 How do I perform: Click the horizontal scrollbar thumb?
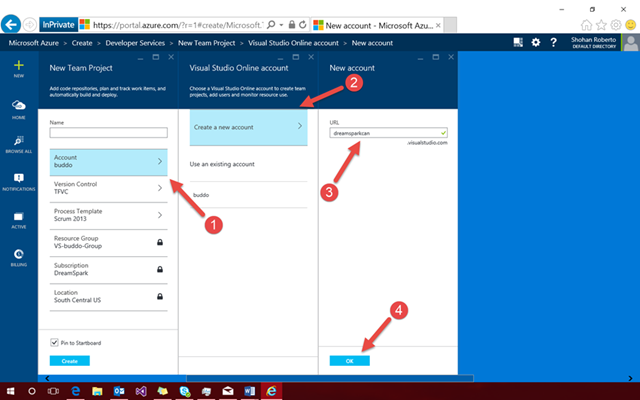(330, 378)
